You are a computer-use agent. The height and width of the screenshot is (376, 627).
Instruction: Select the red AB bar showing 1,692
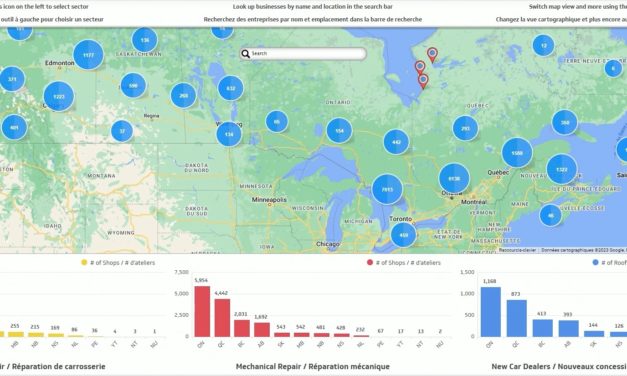(262, 329)
